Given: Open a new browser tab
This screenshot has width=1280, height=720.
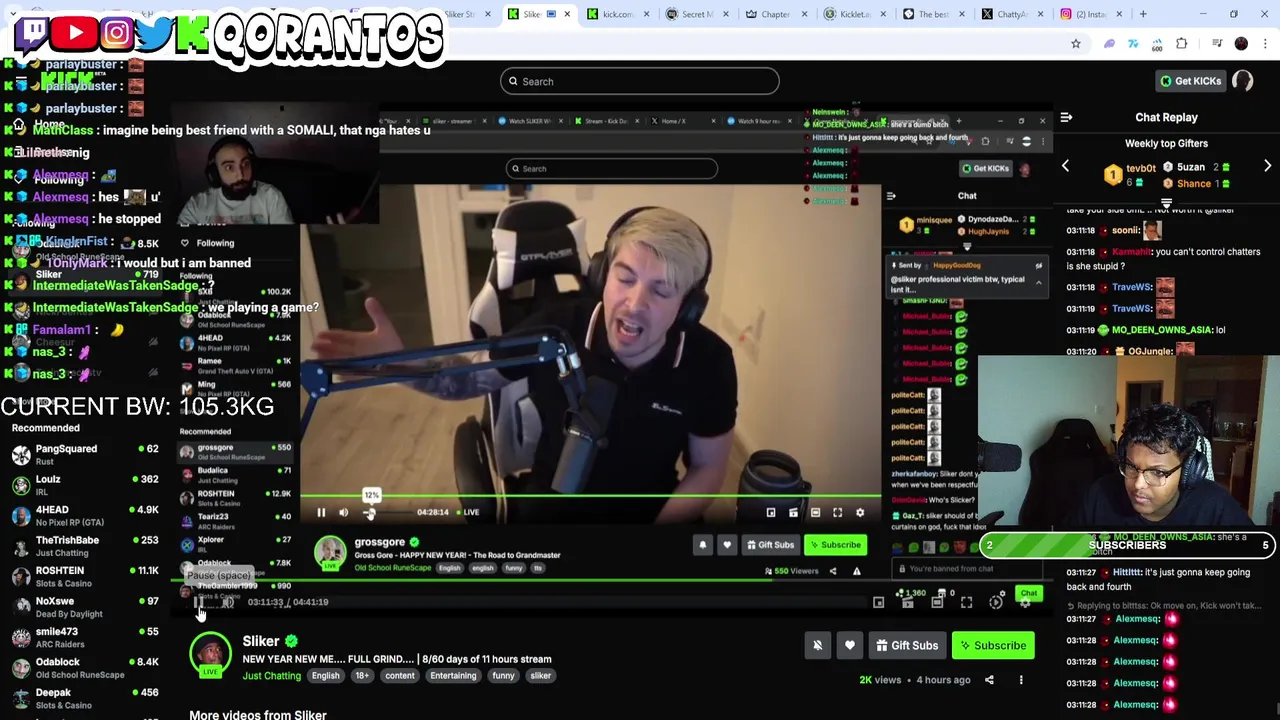Looking at the screenshot, I should 1143,14.
